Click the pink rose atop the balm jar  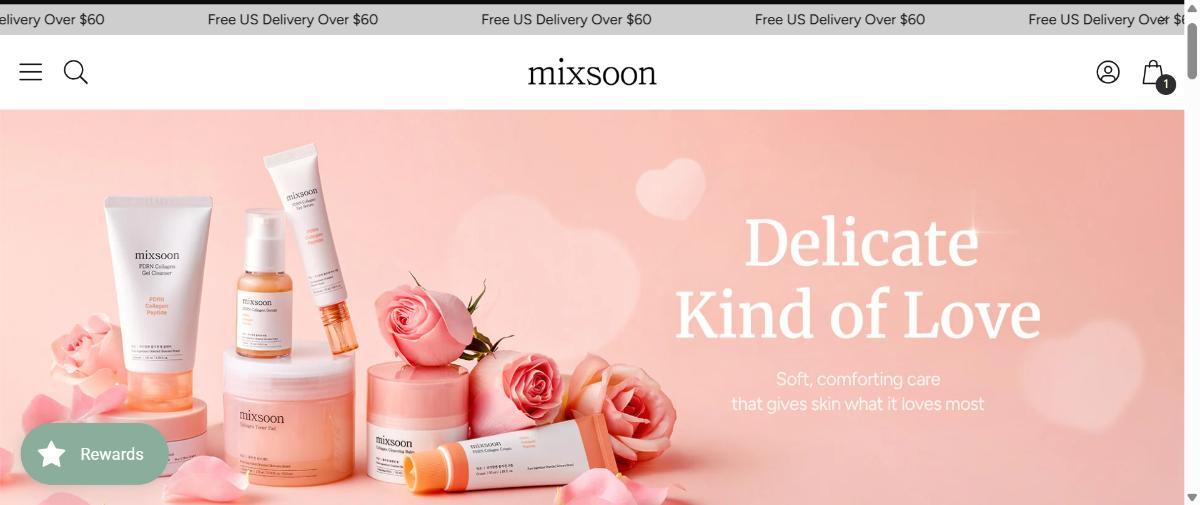[427, 321]
